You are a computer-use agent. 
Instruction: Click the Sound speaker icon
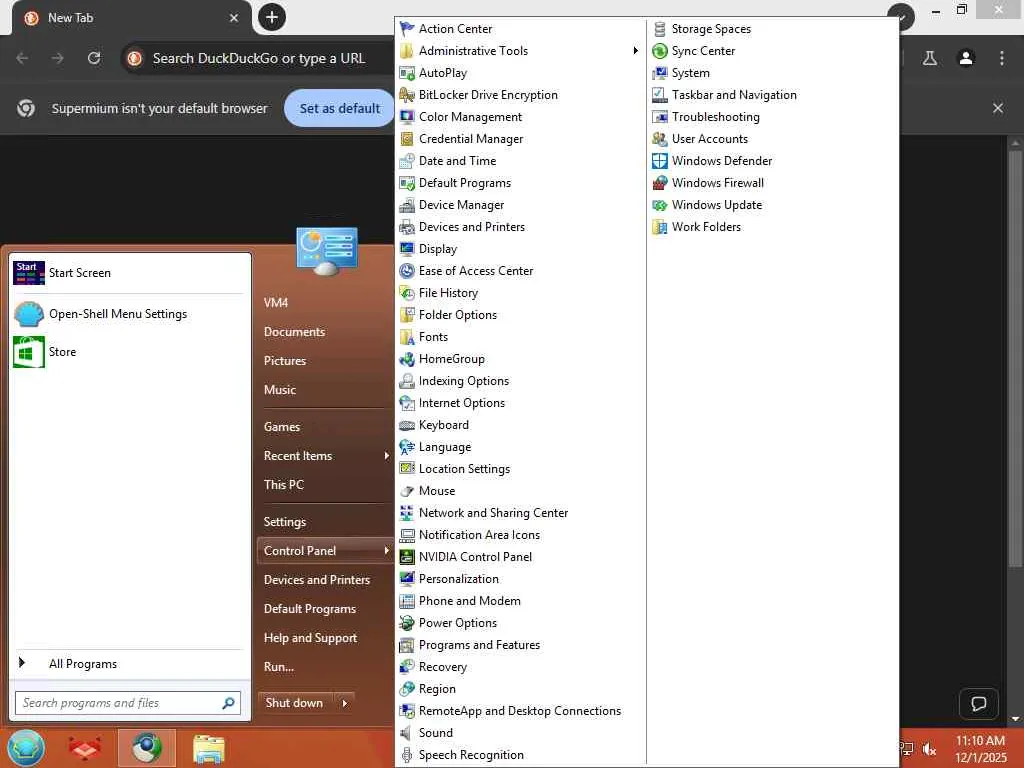tap(407, 733)
